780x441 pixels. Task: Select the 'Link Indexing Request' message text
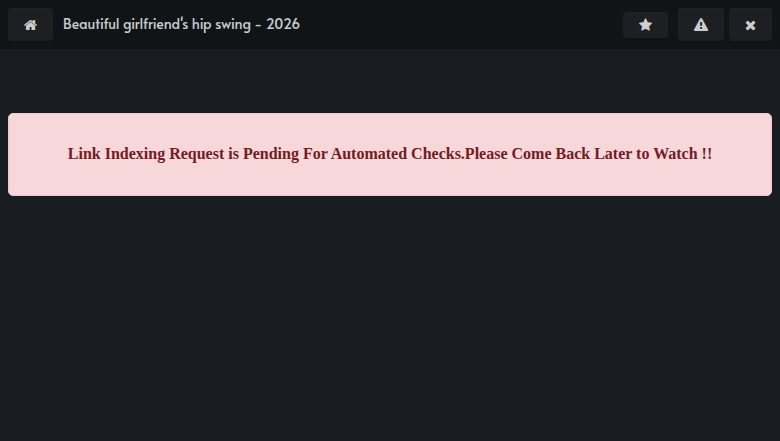(x=390, y=154)
